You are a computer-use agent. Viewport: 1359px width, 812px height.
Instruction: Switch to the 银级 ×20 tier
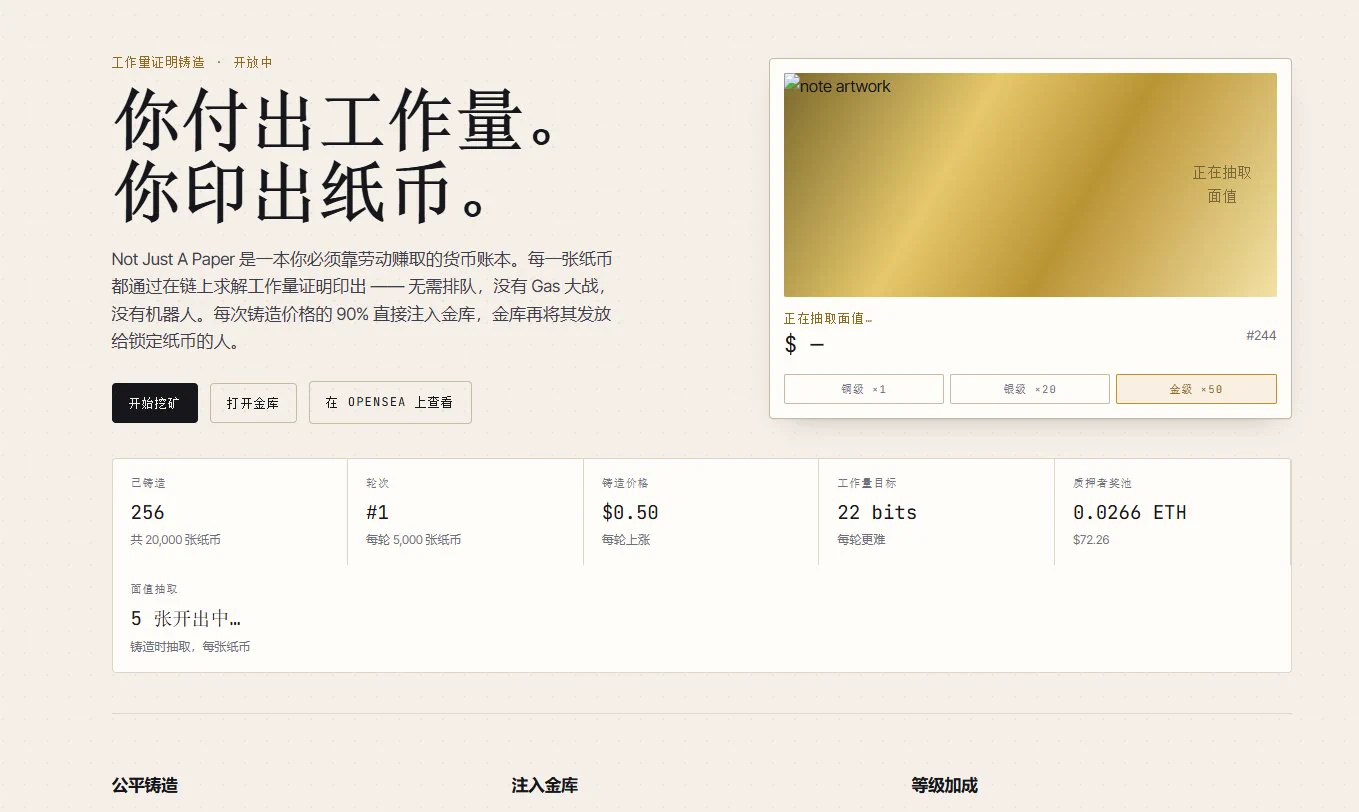point(1030,389)
